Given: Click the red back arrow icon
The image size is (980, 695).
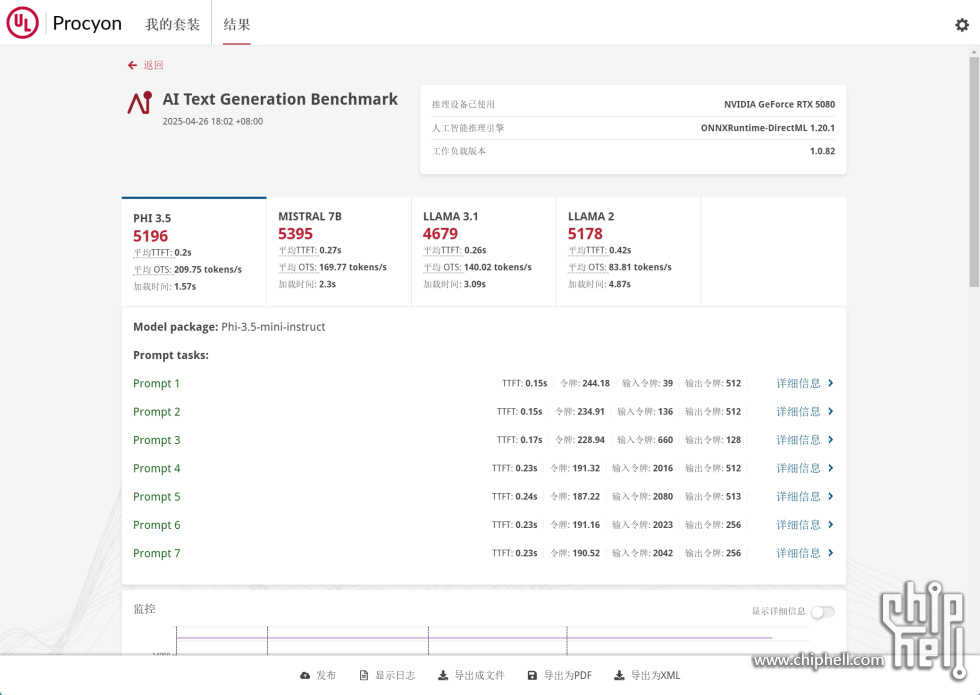Looking at the screenshot, I should point(132,65).
